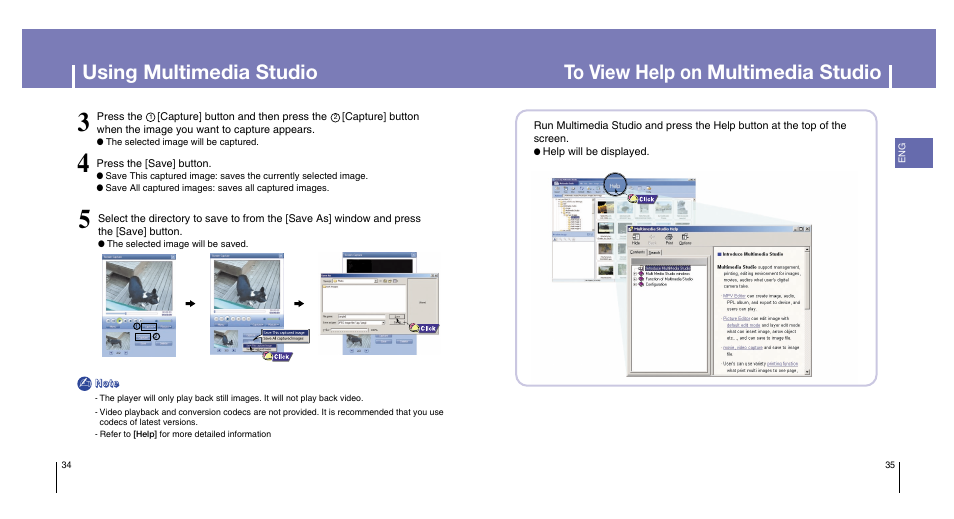954x519 pixels.
Task: Select the captured dog thumbnail in first capture window
Action: pyautogui.click(x=118, y=341)
